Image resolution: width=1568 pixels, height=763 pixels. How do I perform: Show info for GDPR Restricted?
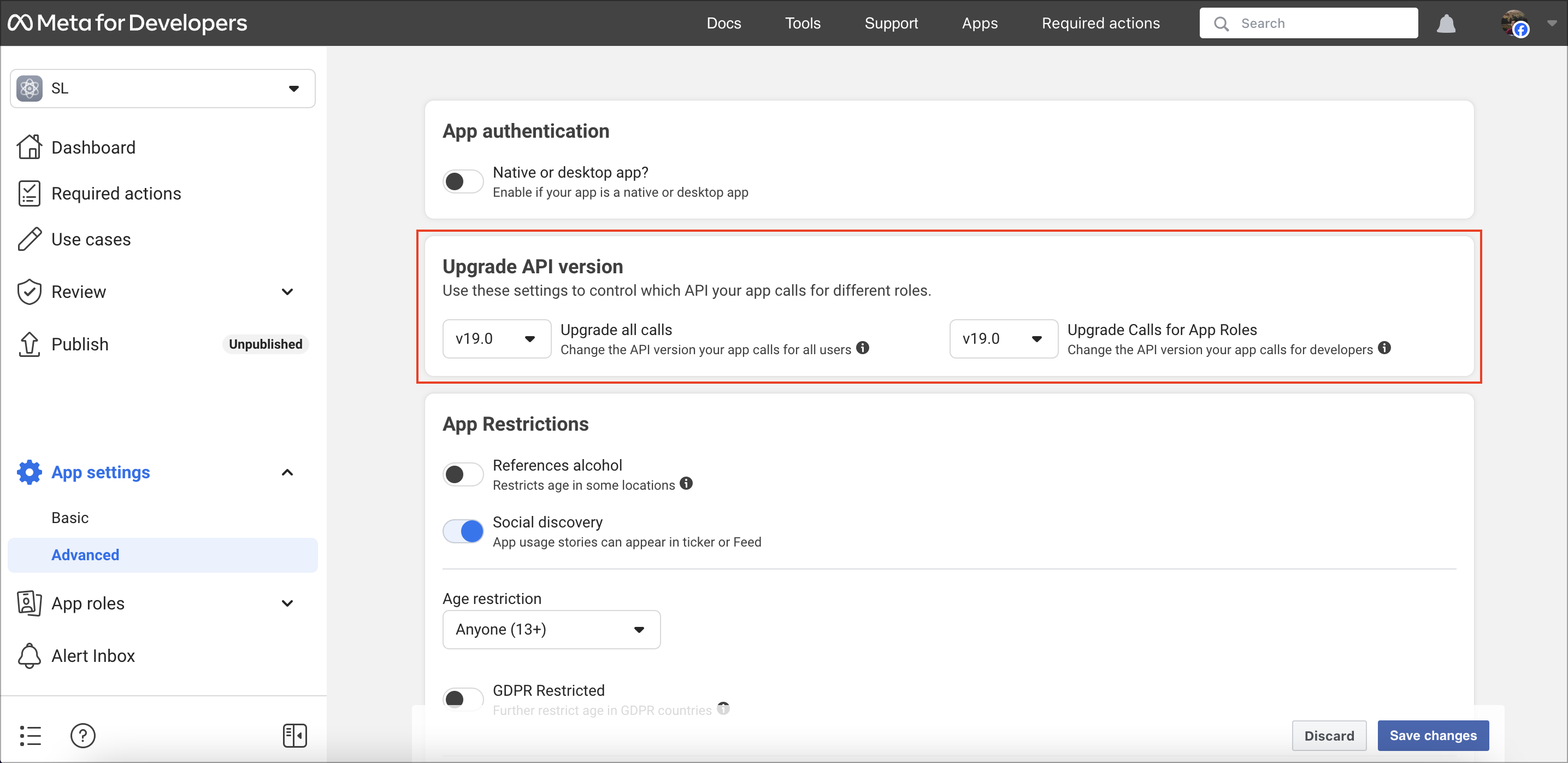tap(723, 708)
